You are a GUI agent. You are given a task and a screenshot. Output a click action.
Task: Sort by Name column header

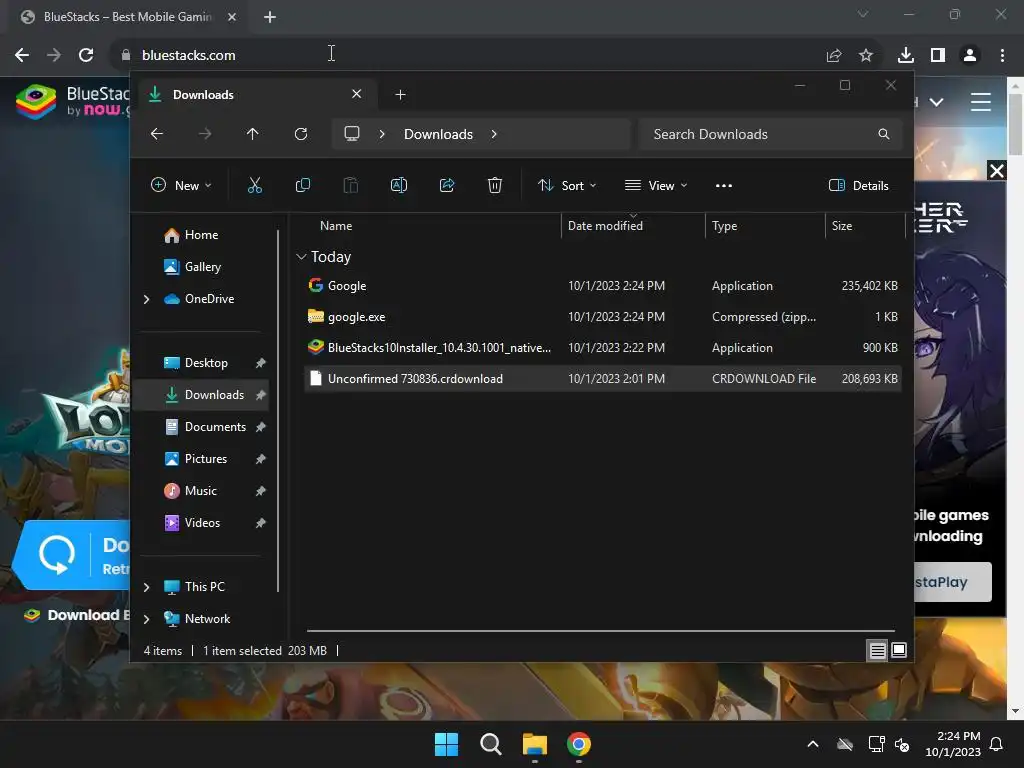tap(336, 226)
